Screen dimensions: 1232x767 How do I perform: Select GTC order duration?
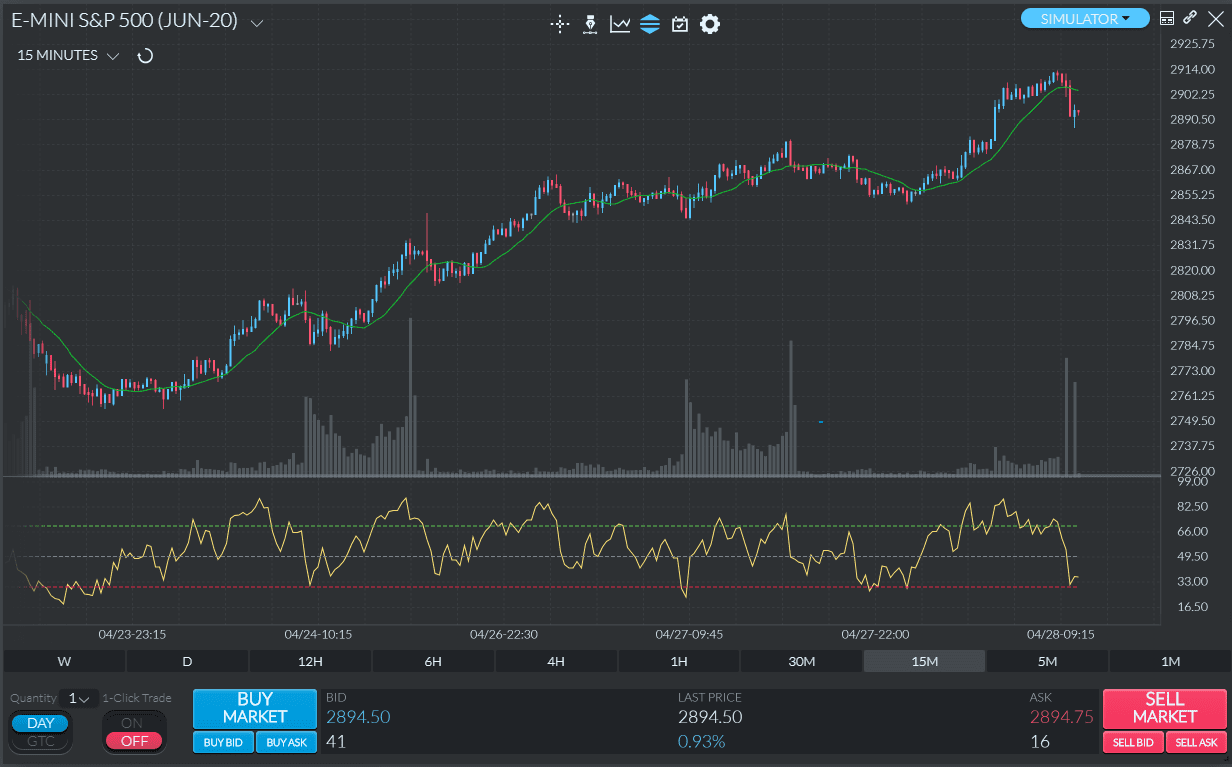click(39, 741)
